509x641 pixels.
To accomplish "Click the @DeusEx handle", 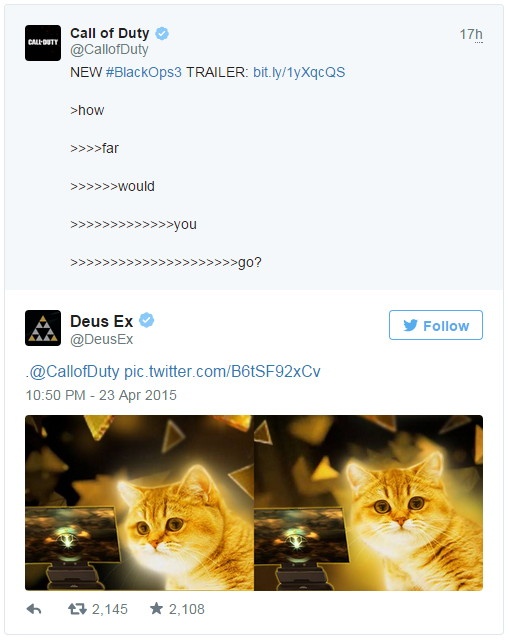I will [101, 339].
